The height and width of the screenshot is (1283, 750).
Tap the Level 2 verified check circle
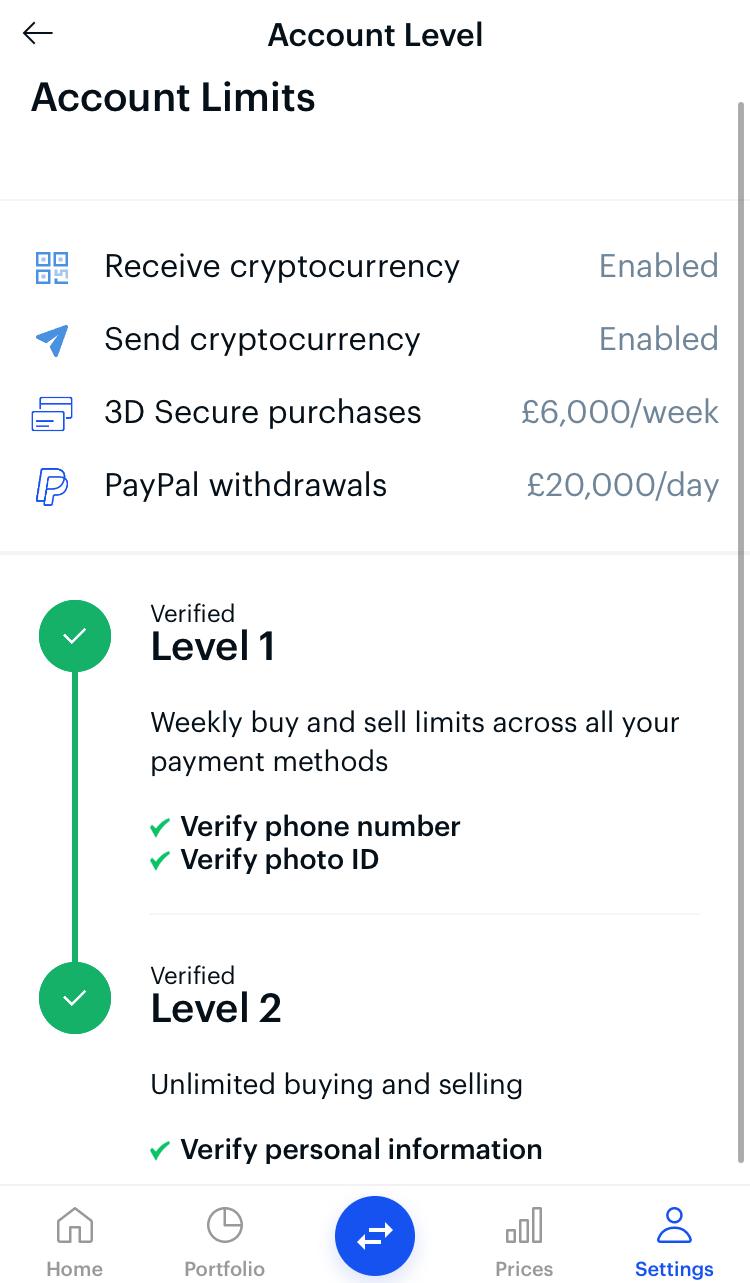pos(74,998)
